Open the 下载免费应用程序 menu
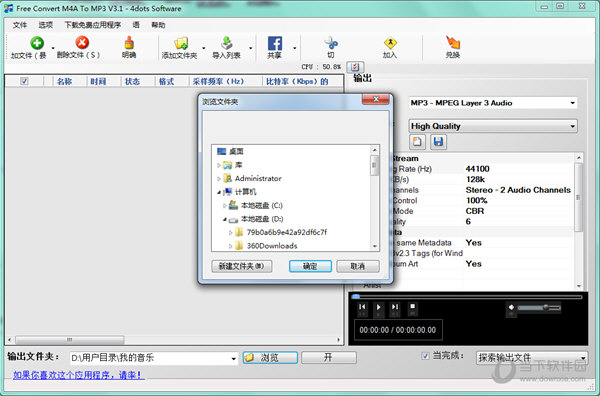This screenshot has width=600, height=396. [x=92, y=25]
